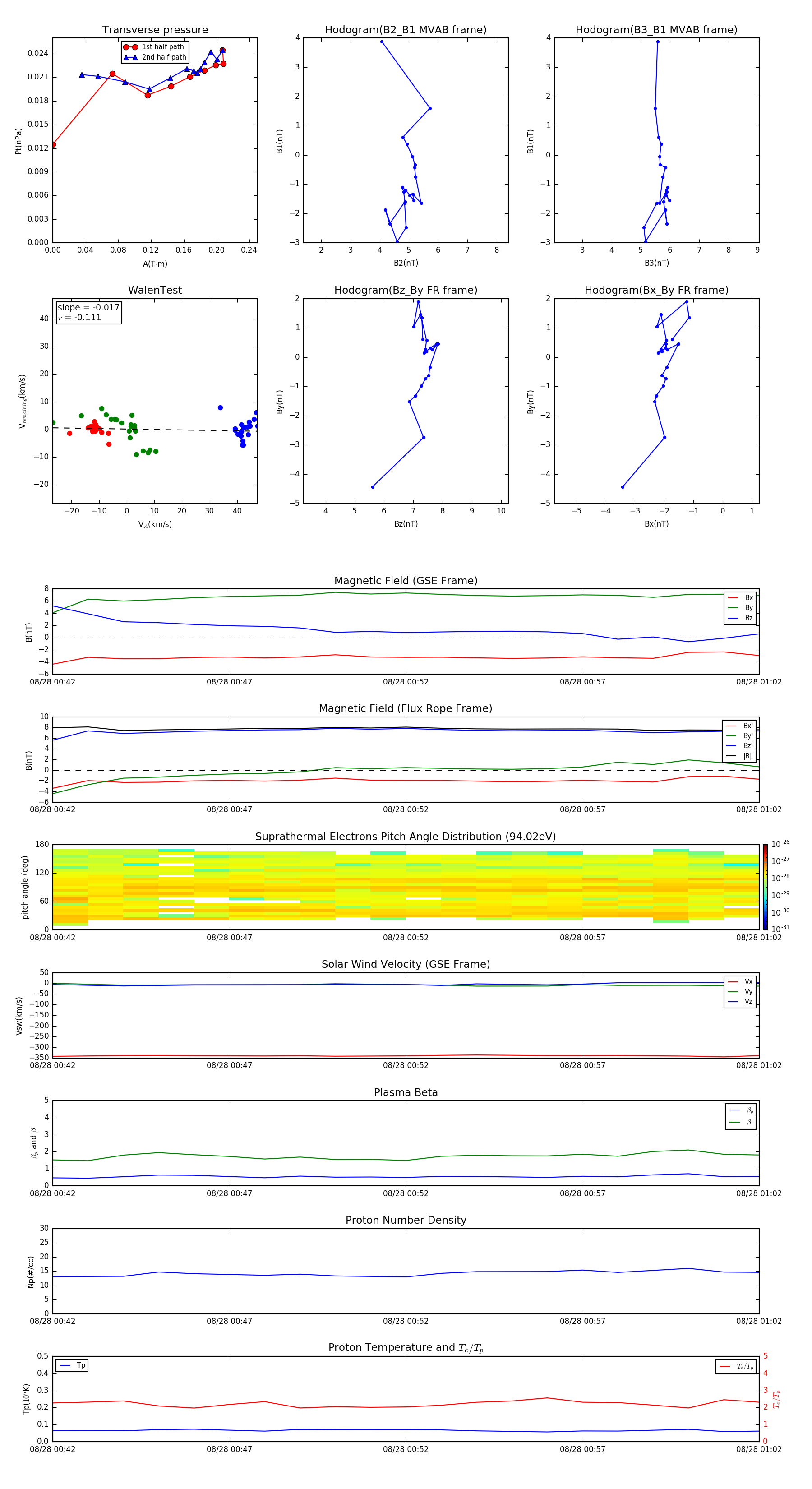Click the "Te/Tp" legend in temperature panel
Image resolution: width=812 pixels, height=1489 pixels.
pos(736,1366)
